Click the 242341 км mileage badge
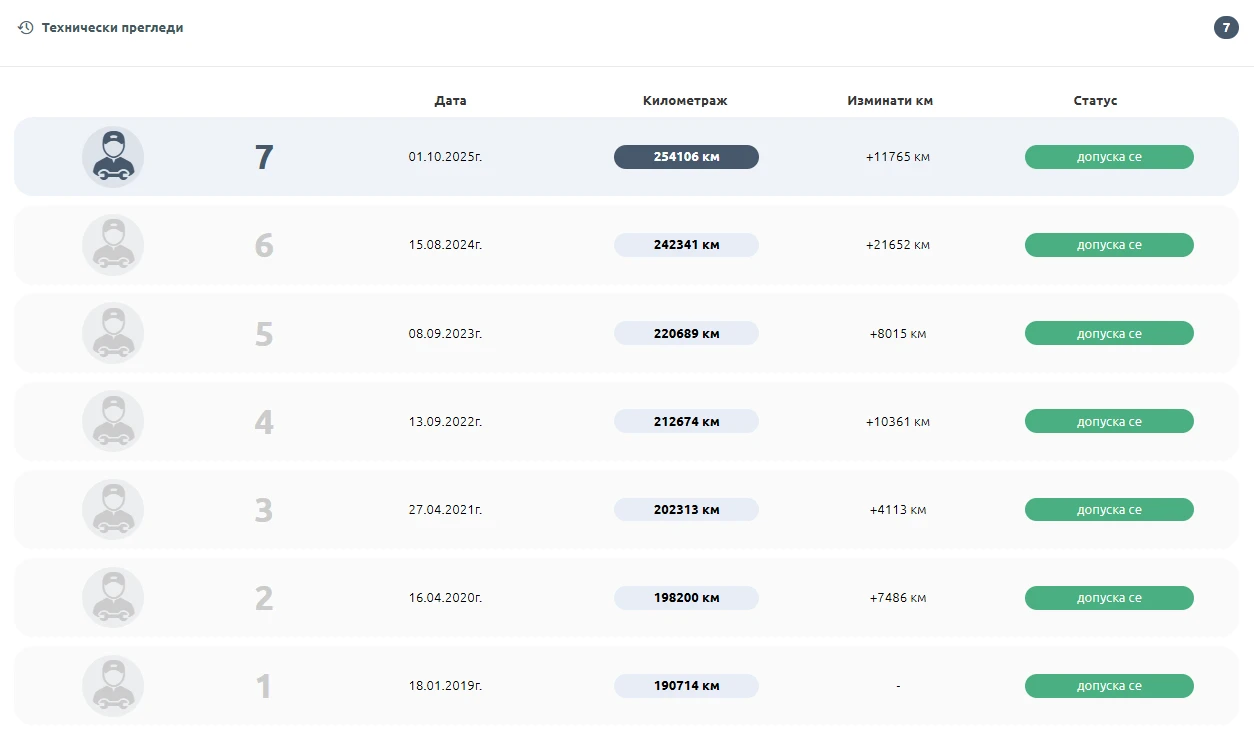The height and width of the screenshot is (738, 1254). click(x=686, y=245)
